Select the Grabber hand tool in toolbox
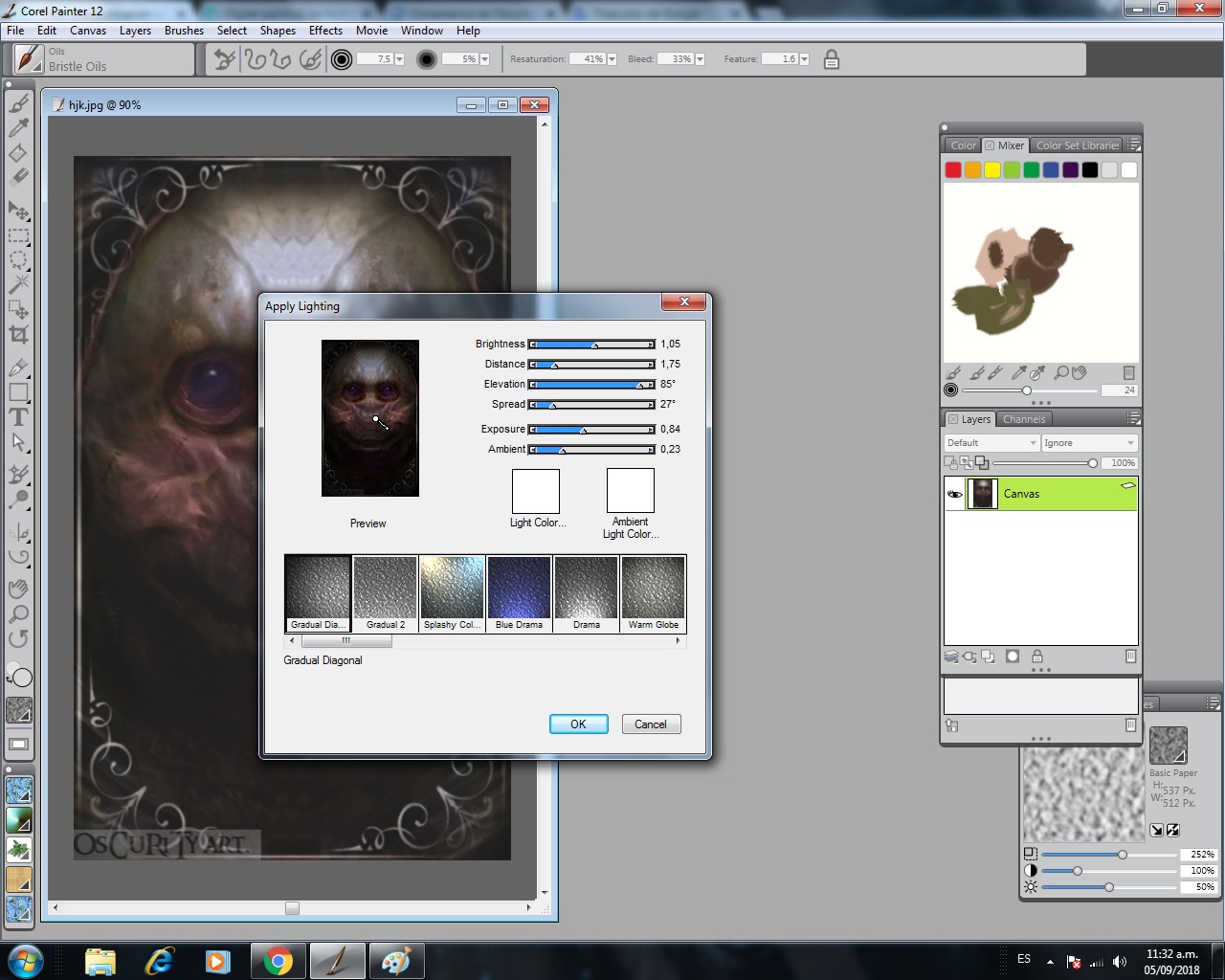Image resolution: width=1225 pixels, height=980 pixels. pos(19,589)
